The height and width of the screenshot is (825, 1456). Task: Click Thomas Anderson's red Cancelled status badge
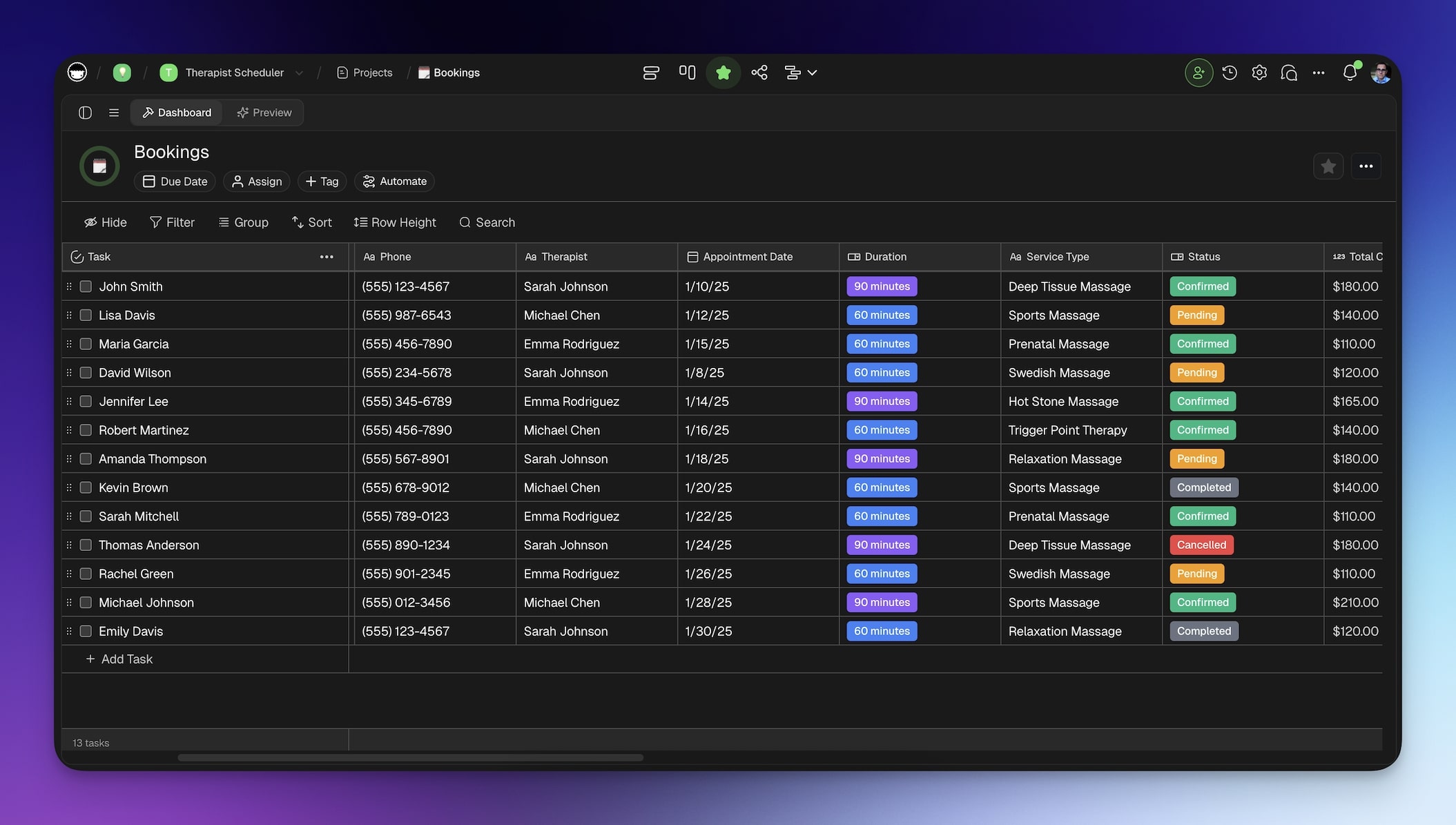click(1201, 545)
